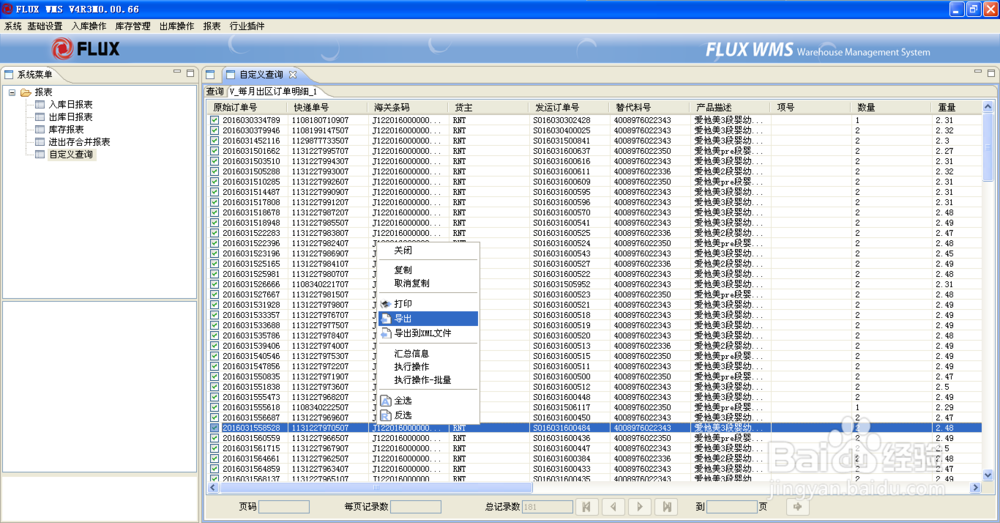Click the 库存报表 report icon in tree
This screenshot has width=1000, height=523.
40,129
